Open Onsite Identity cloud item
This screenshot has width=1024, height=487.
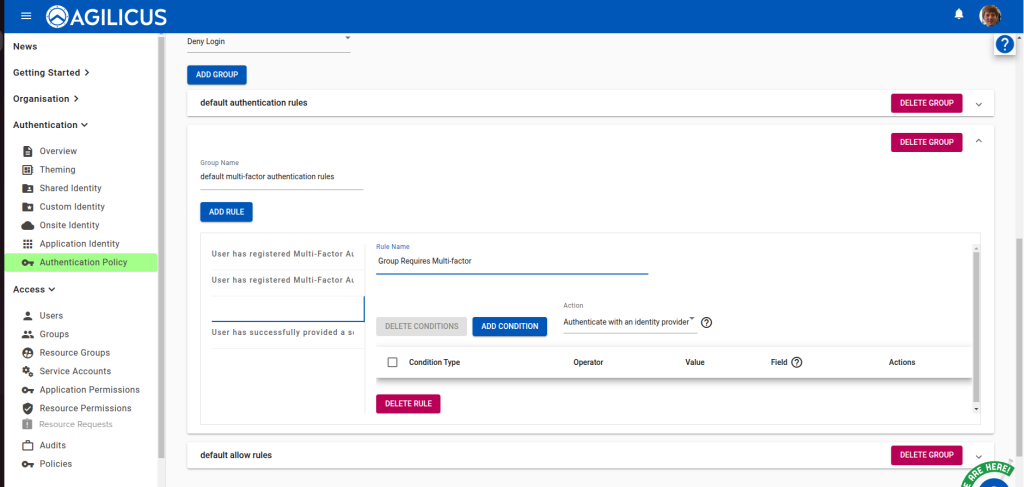(69, 225)
